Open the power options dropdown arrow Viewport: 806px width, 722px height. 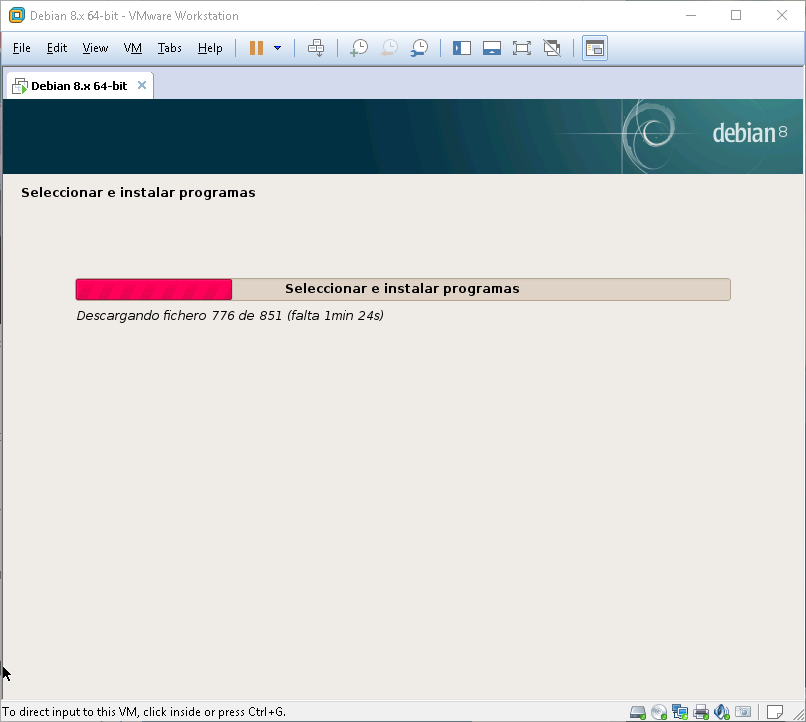(x=277, y=48)
